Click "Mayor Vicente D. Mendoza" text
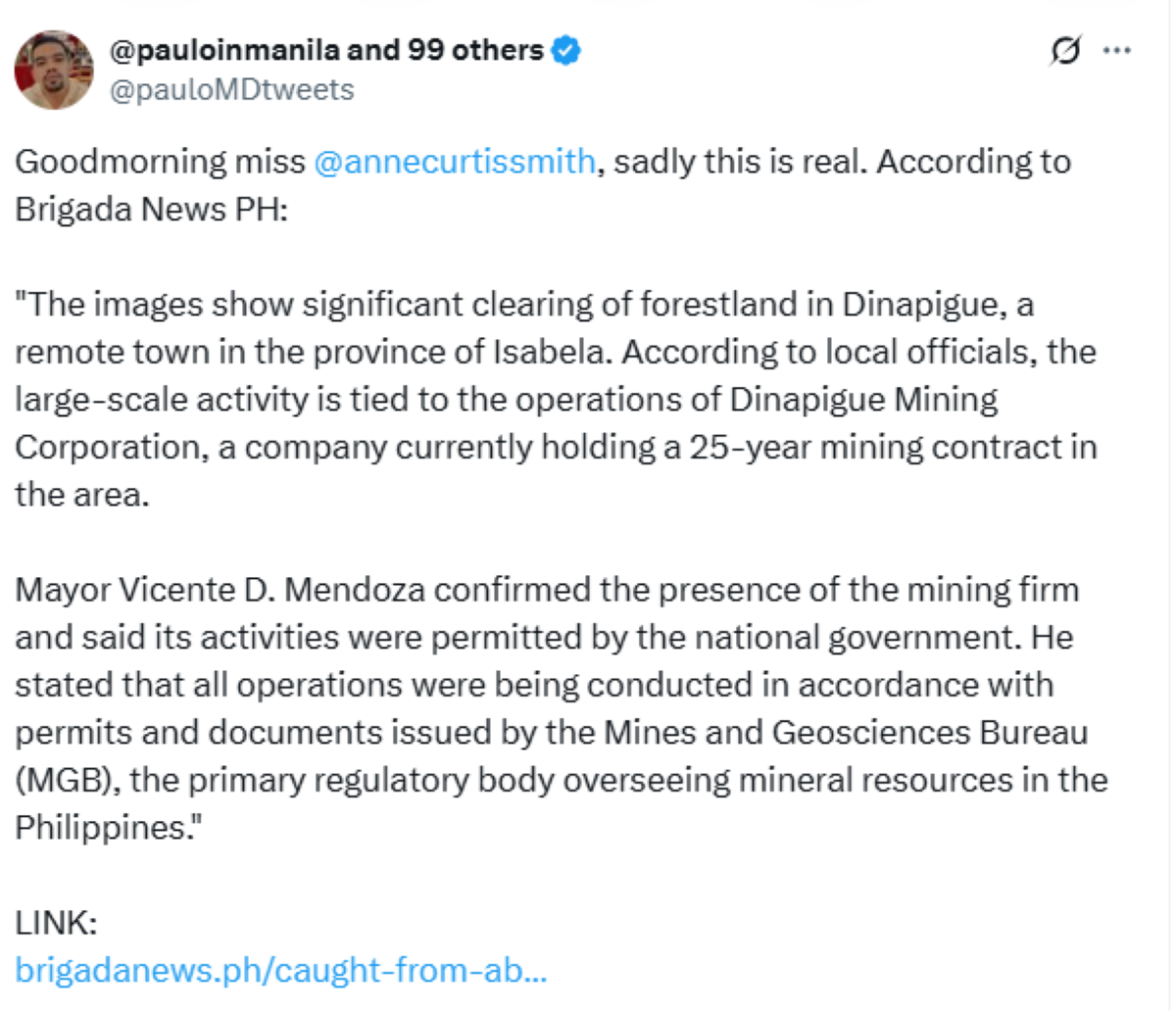This screenshot has height=1011, width=1176. [220, 590]
